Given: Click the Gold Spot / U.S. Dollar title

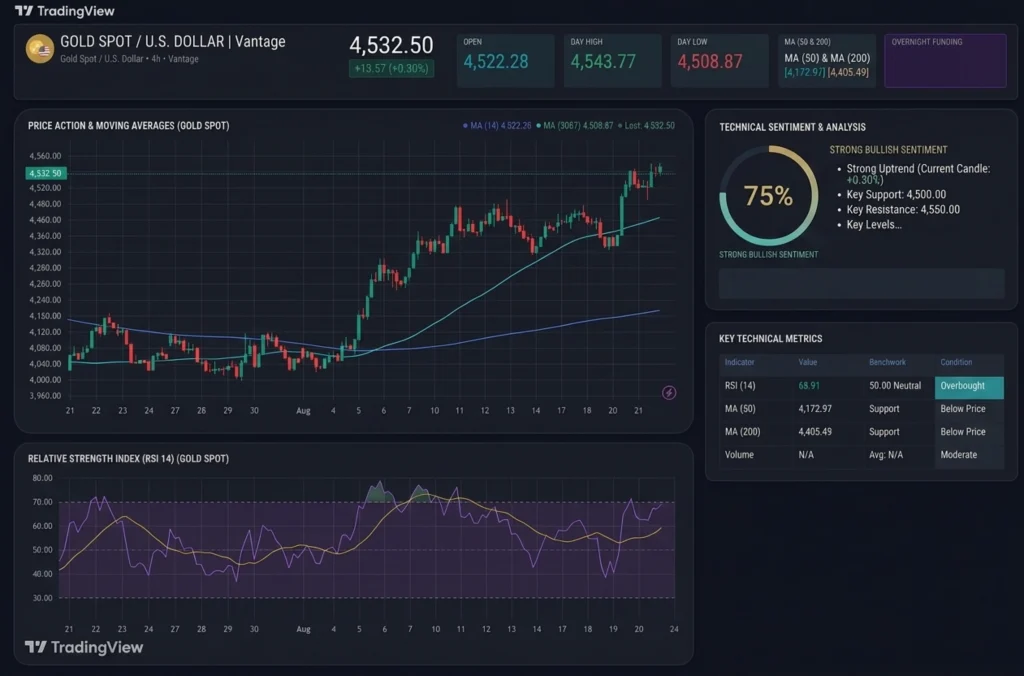Looking at the screenshot, I should point(172,42).
